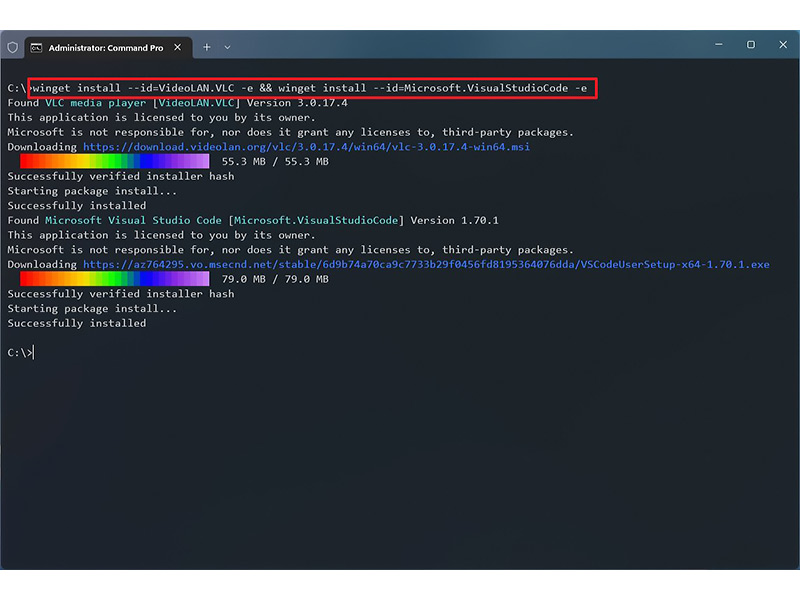Click the 79.0 MB download progress bar
Image resolution: width=800 pixels, height=600 pixels.
tap(114, 279)
